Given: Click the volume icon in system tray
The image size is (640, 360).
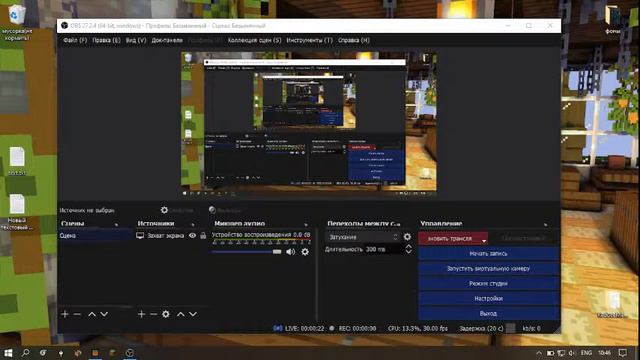Looking at the screenshot, I should (571, 353).
